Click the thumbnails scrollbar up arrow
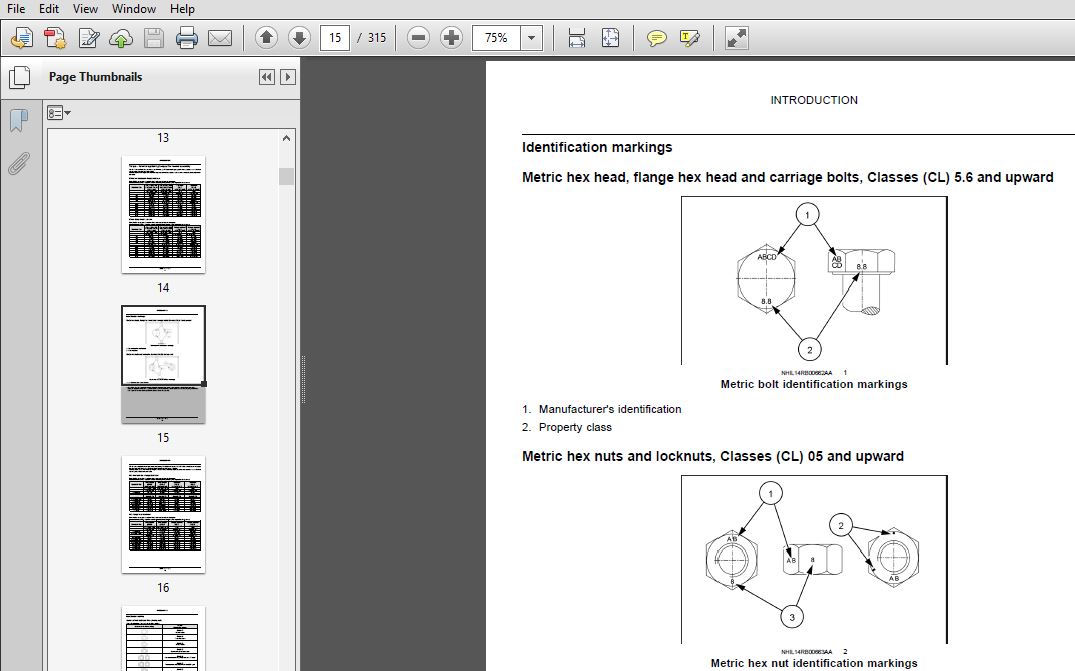Image resolution: width=1075 pixels, height=671 pixels. click(286, 138)
